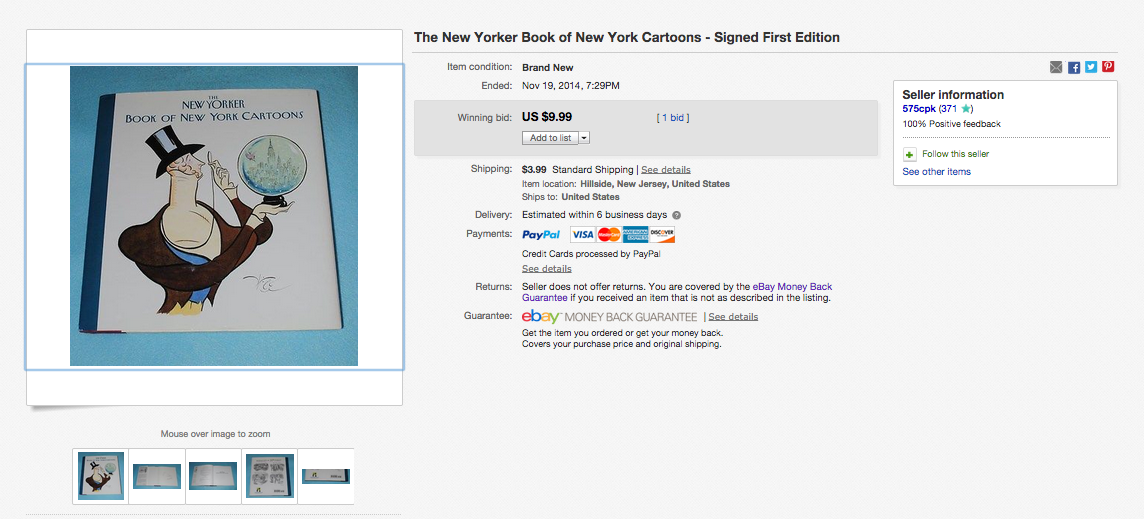
Task: Click the Add to list button
Action: [x=551, y=138]
